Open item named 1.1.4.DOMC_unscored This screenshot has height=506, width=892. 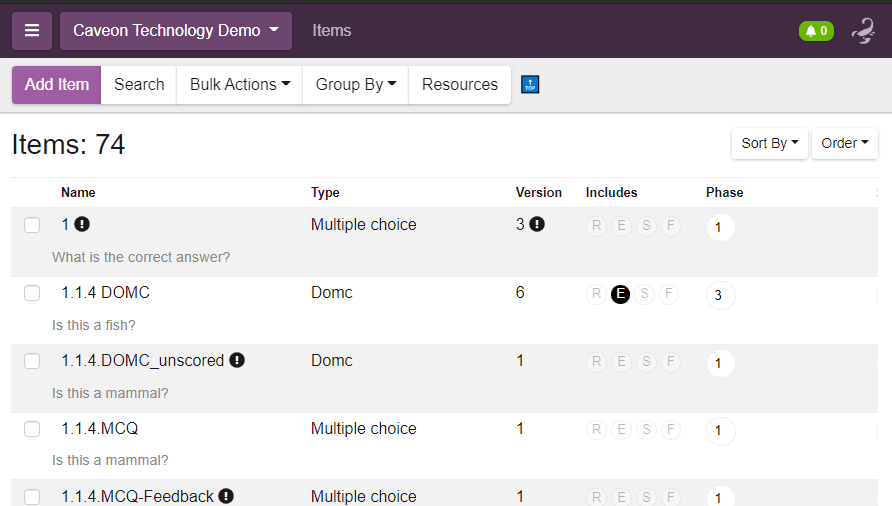point(143,361)
